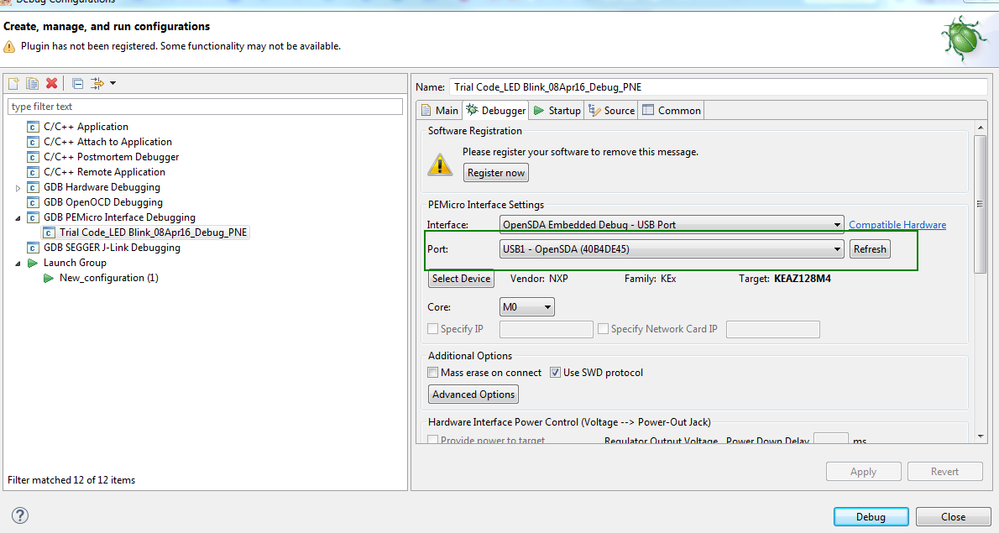Collapse the Launch Group node
The height and width of the screenshot is (533, 999).
(x=18, y=263)
